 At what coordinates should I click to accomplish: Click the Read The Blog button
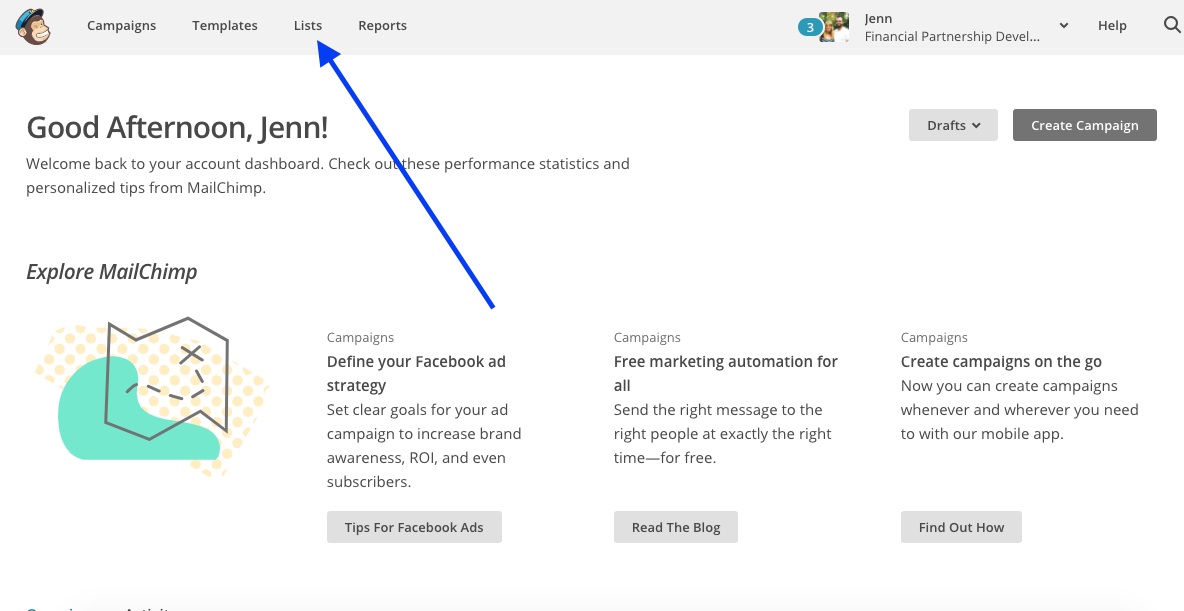point(675,526)
